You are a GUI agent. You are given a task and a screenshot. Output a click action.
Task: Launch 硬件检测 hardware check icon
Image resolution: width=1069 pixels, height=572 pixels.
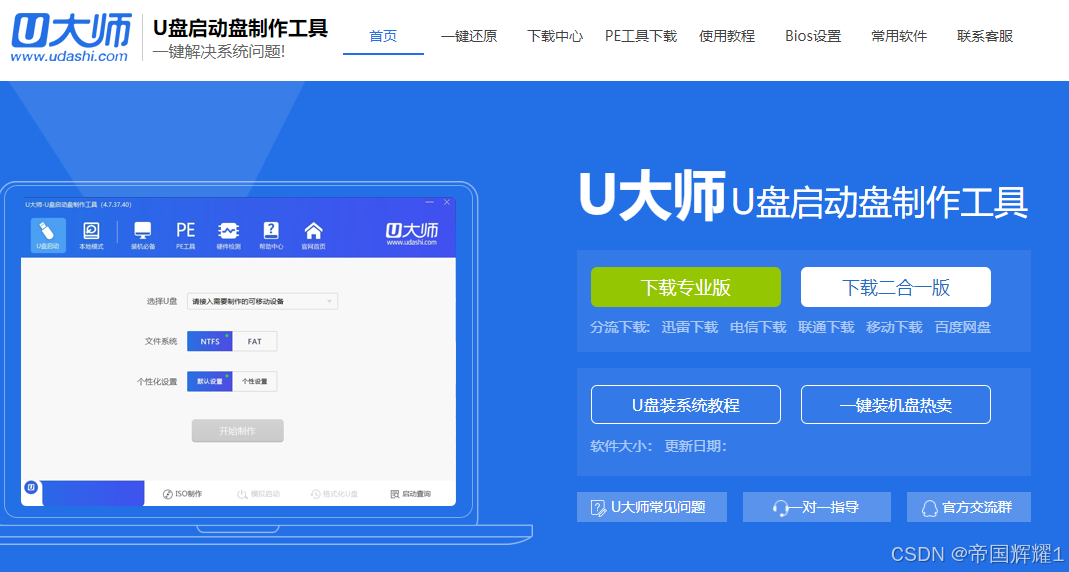tap(228, 235)
